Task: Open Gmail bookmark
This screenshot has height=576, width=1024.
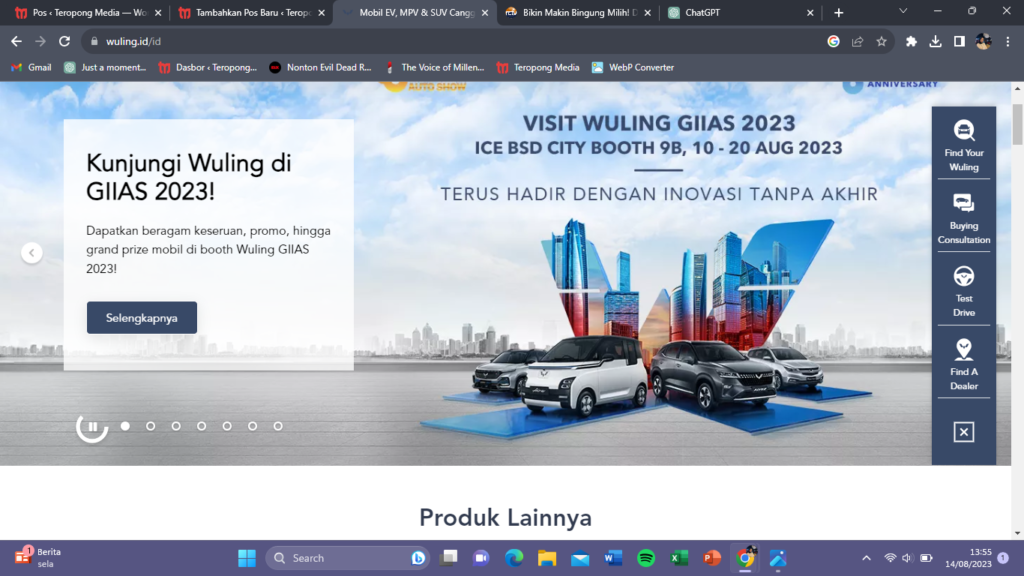Action: [x=31, y=67]
